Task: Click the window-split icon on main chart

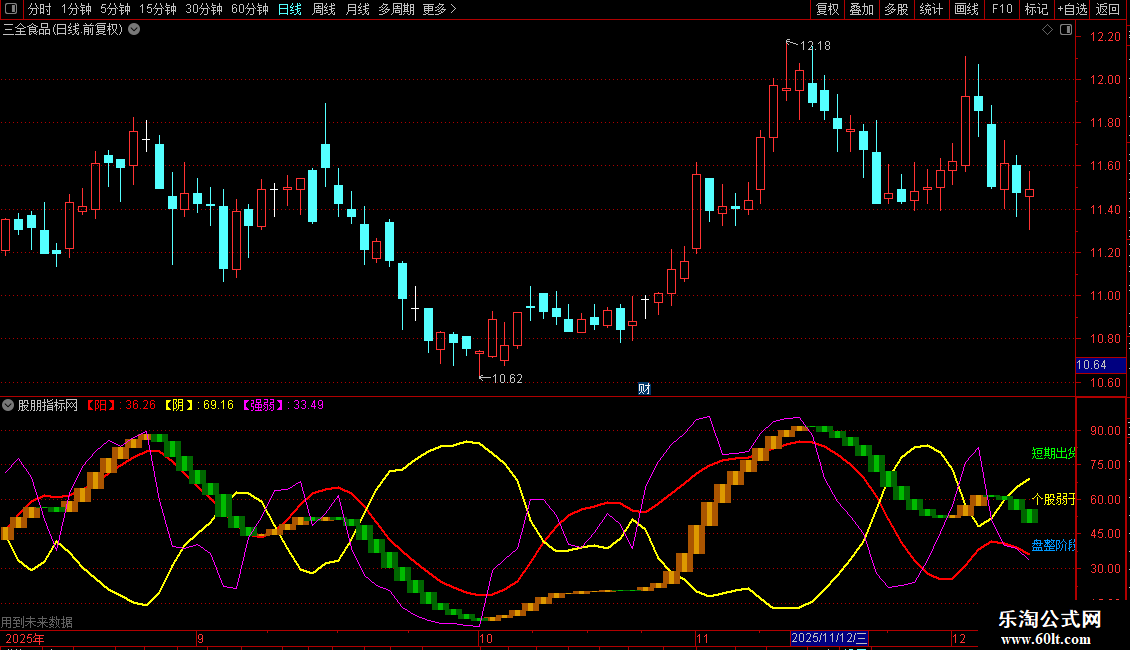Action: coord(1066,30)
